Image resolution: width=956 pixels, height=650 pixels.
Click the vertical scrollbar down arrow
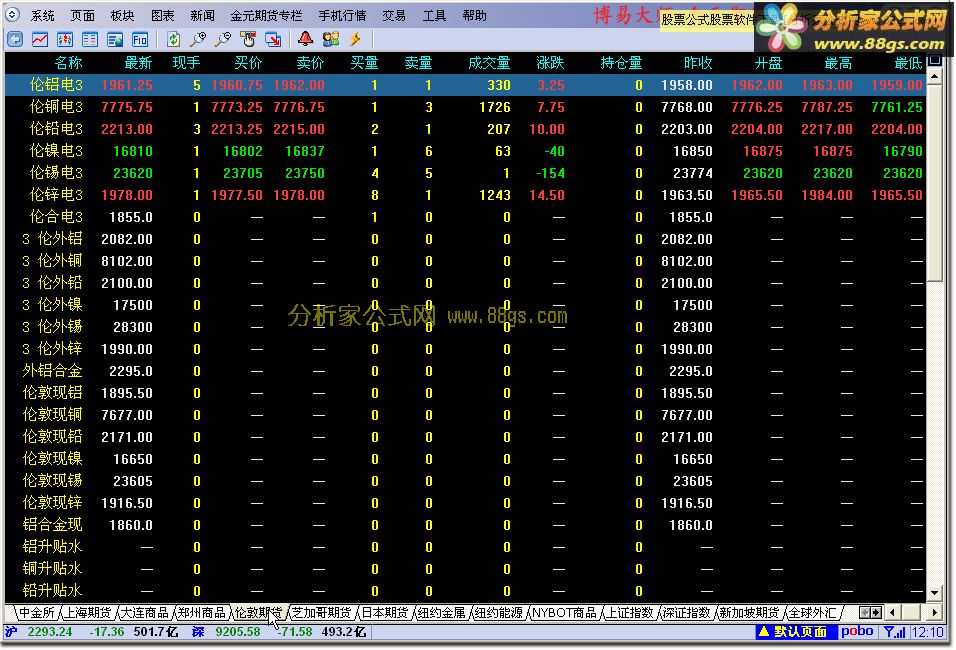pos(934,593)
